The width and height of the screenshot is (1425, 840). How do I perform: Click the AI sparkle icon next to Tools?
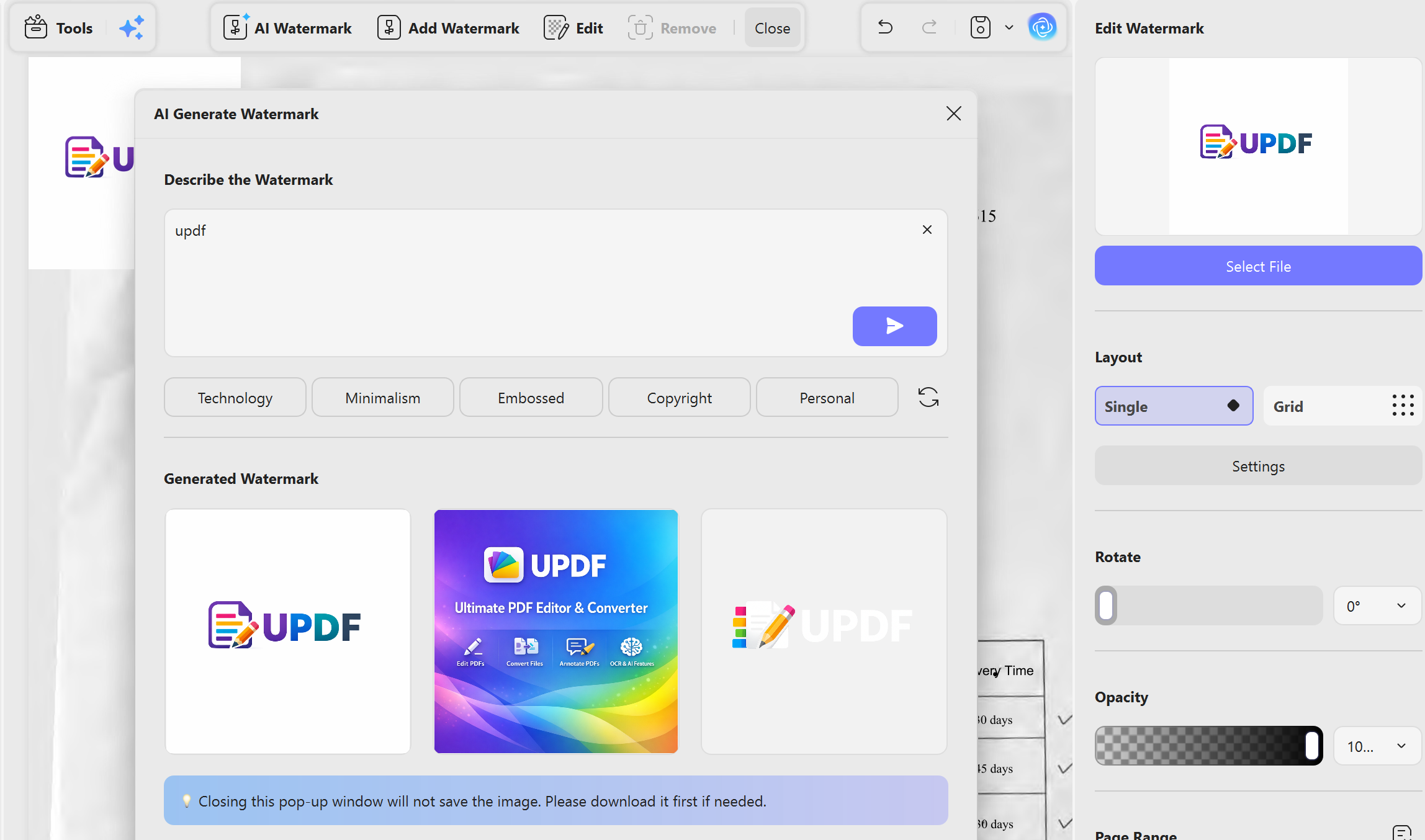pyautogui.click(x=132, y=28)
